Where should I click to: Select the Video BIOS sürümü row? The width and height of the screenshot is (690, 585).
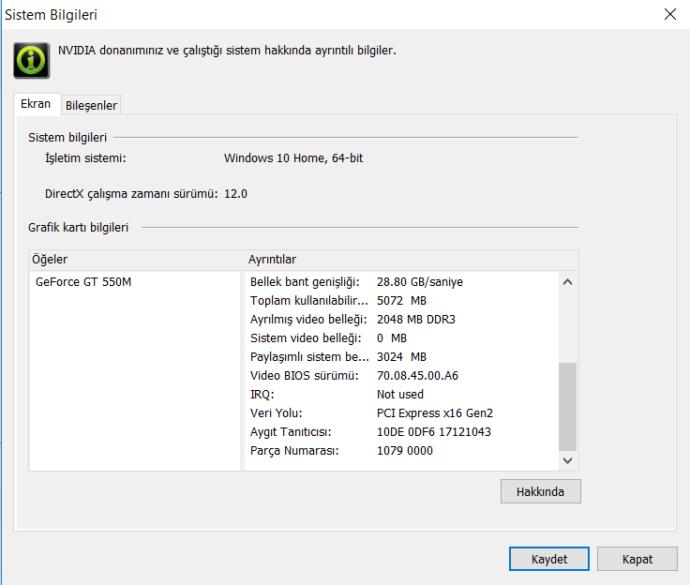[x=401, y=375]
